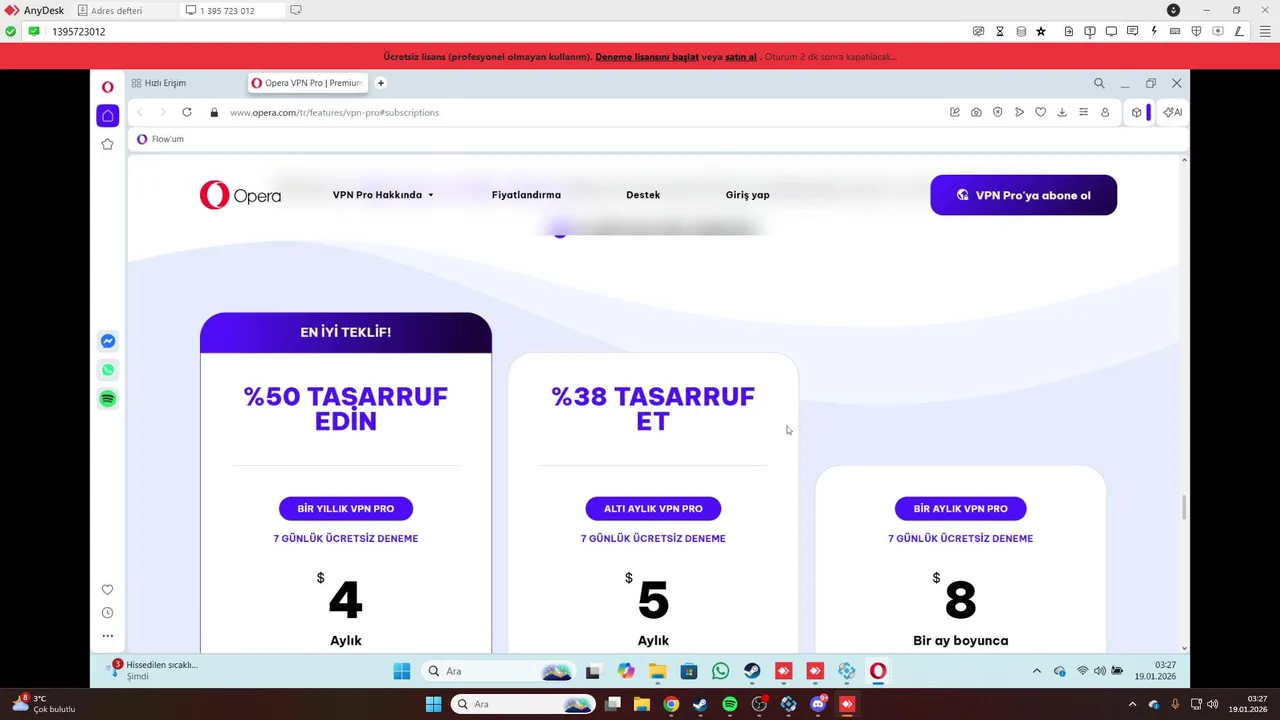The height and width of the screenshot is (720, 1280).
Task: Select BİR AYLIK VPN PRO plan button
Action: pyautogui.click(x=960, y=508)
